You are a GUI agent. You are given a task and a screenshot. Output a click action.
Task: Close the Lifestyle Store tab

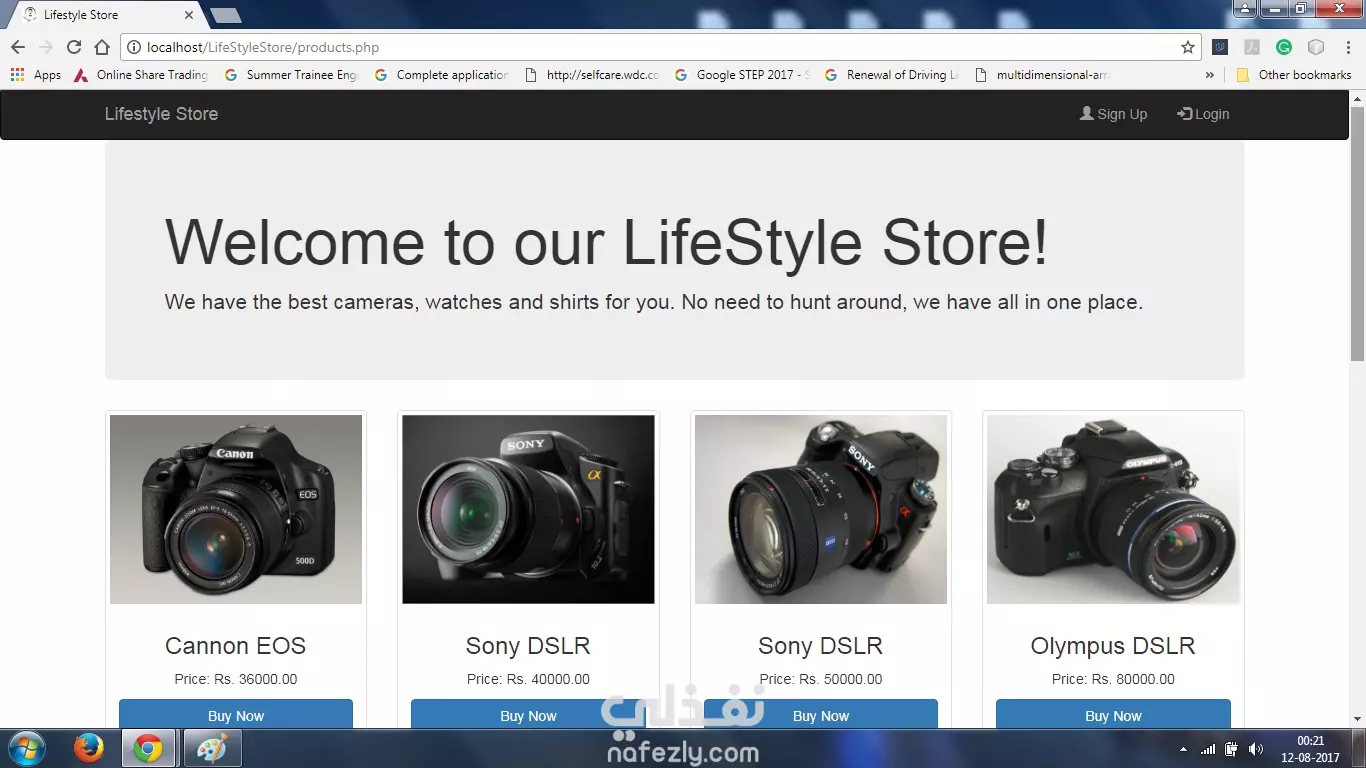click(190, 15)
